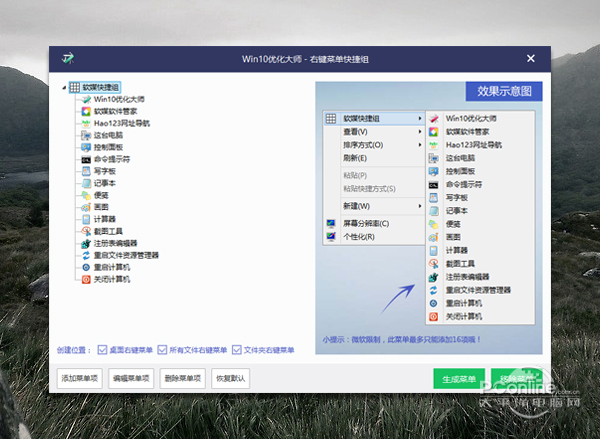The width and height of the screenshot is (600, 439).
Task: Click the 这台电脑 computer icon in the left tree
Action: 86,135
